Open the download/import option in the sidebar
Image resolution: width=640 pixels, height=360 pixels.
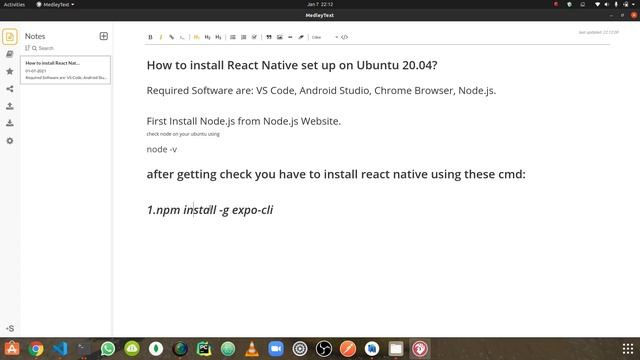pos(10,123)
